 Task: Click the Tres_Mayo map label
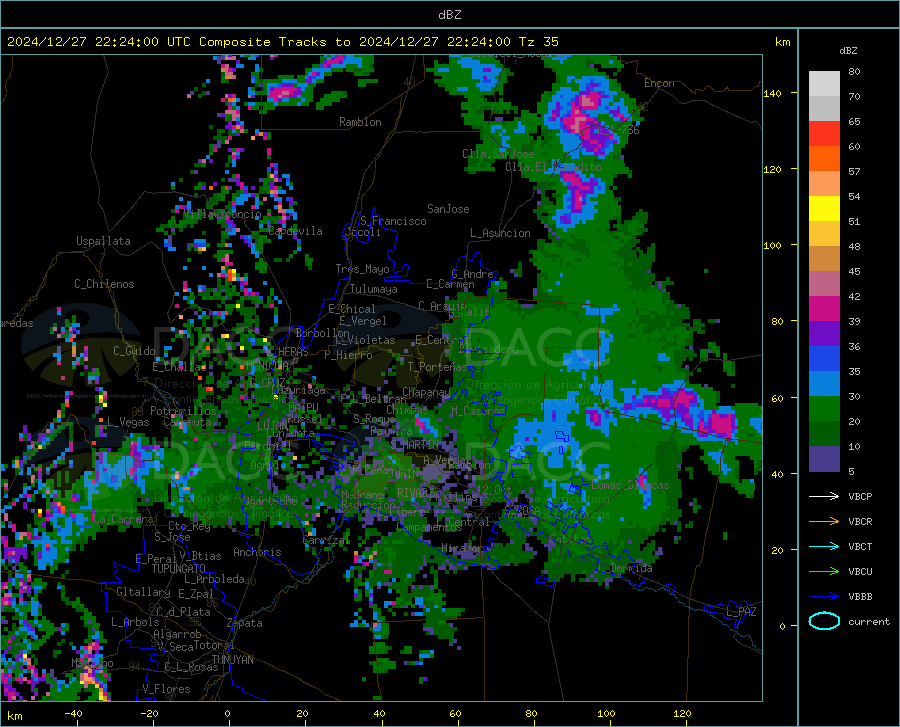coord(362,269)
